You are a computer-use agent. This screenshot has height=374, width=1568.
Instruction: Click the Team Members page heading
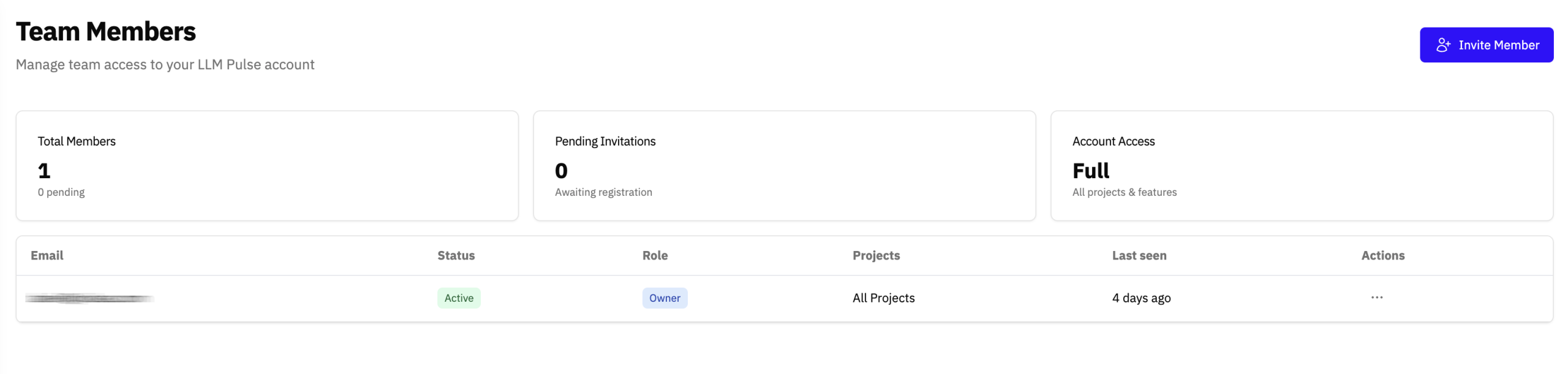[105, 32]
